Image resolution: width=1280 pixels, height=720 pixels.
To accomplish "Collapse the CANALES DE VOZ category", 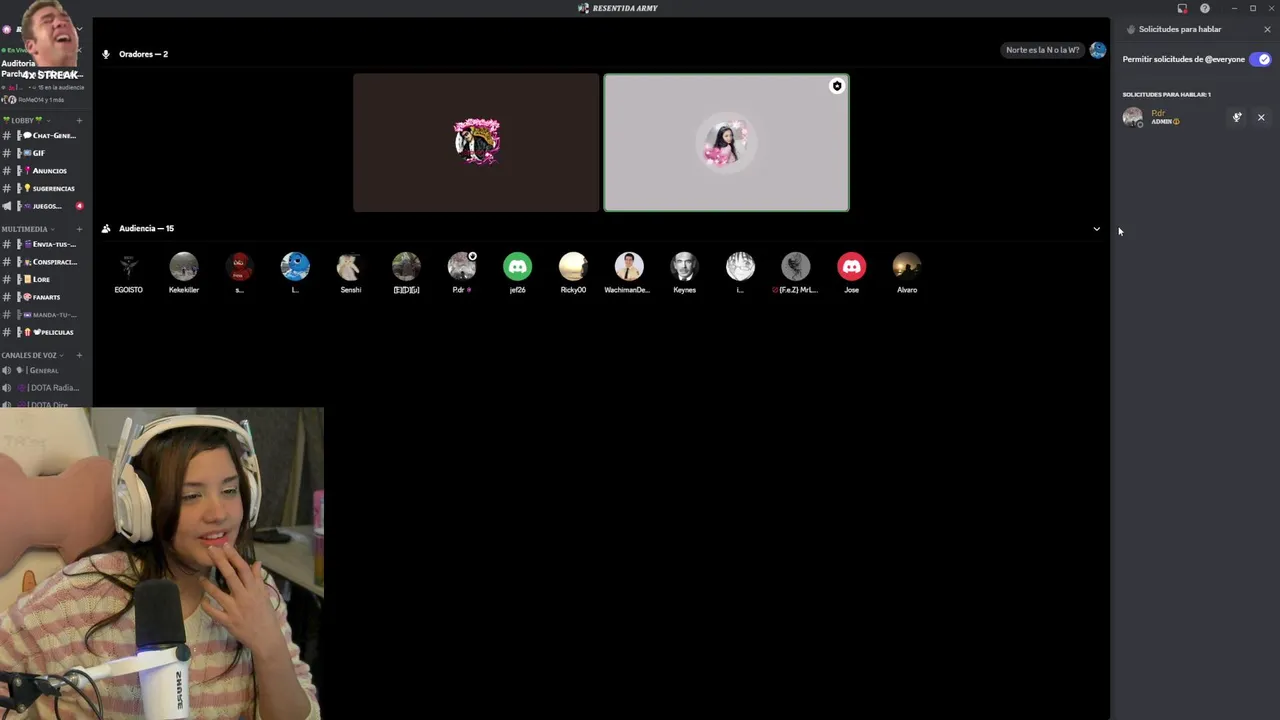I will point(32,355).
